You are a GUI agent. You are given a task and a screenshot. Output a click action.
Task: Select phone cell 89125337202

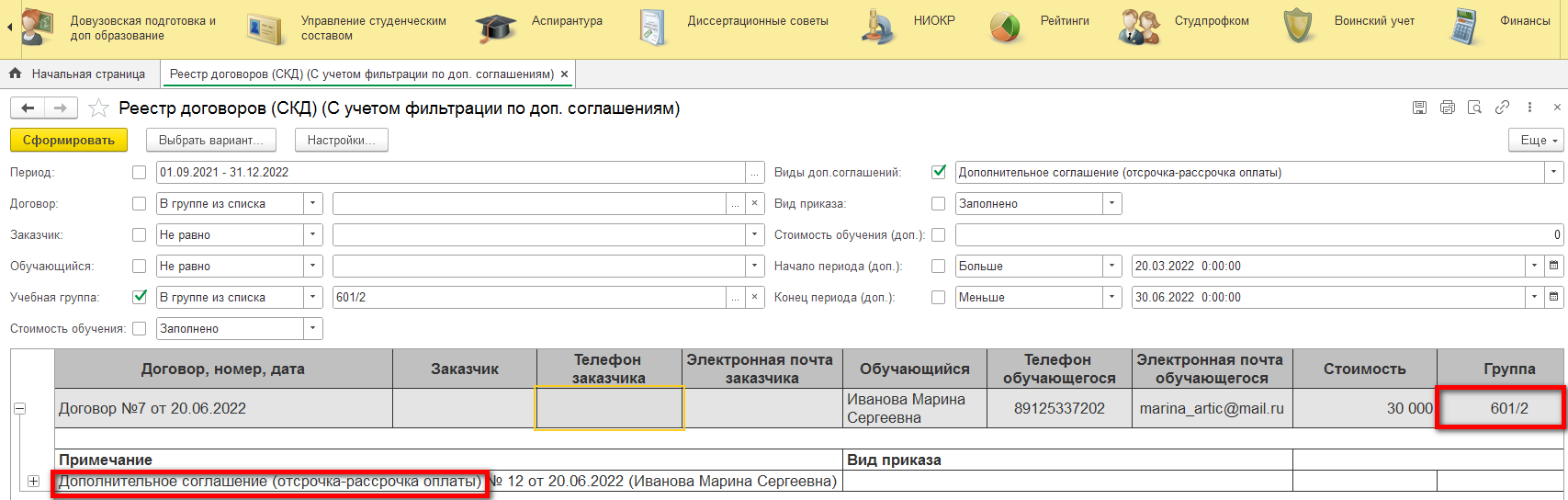coord(1059,408)
